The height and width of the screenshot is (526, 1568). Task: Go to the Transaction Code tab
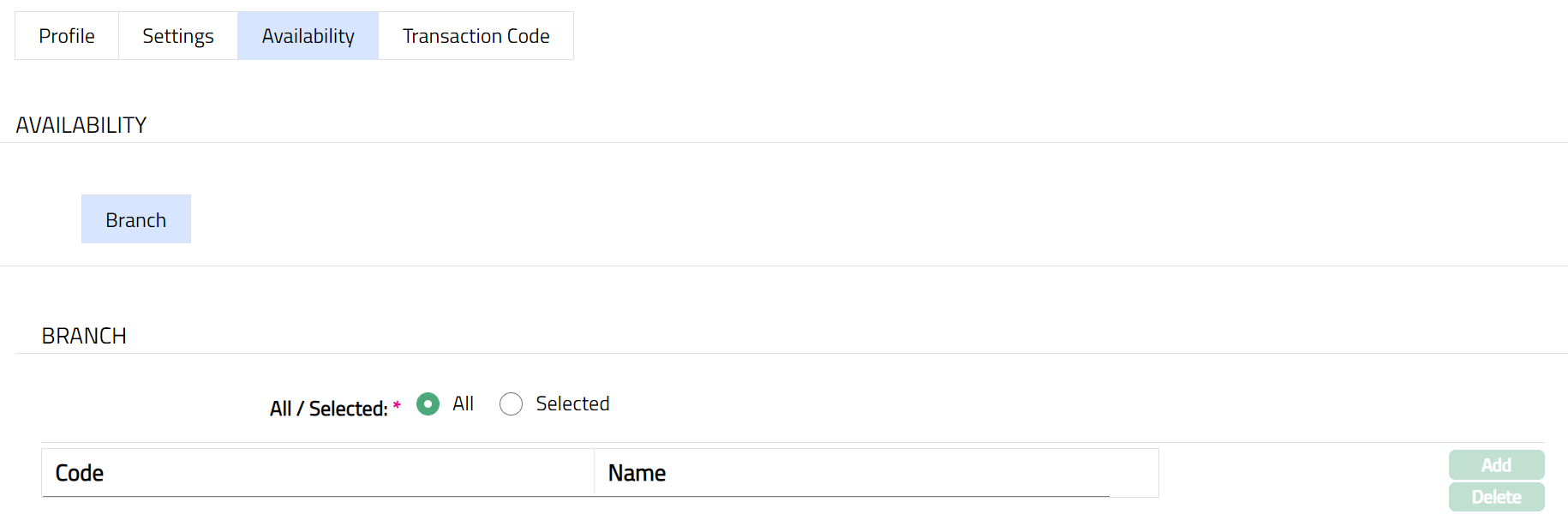point(476,36)
